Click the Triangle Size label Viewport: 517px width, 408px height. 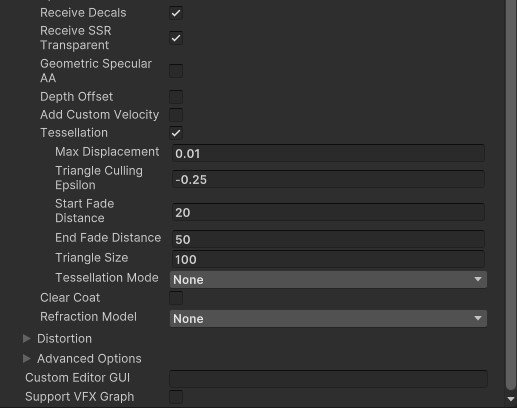tap(92, 258)
